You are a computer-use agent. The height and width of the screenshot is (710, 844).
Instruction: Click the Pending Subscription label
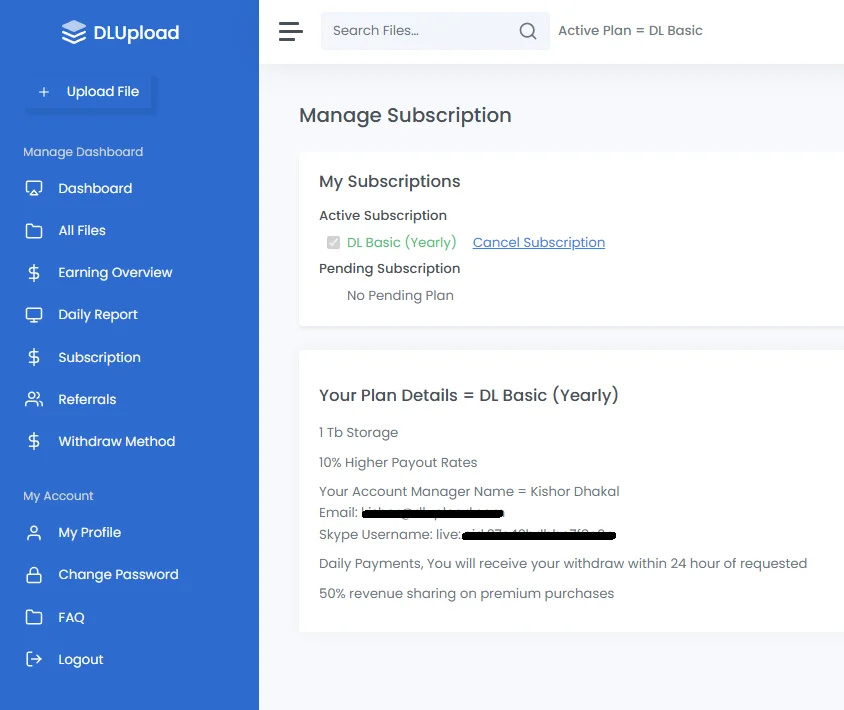[390, 269]
